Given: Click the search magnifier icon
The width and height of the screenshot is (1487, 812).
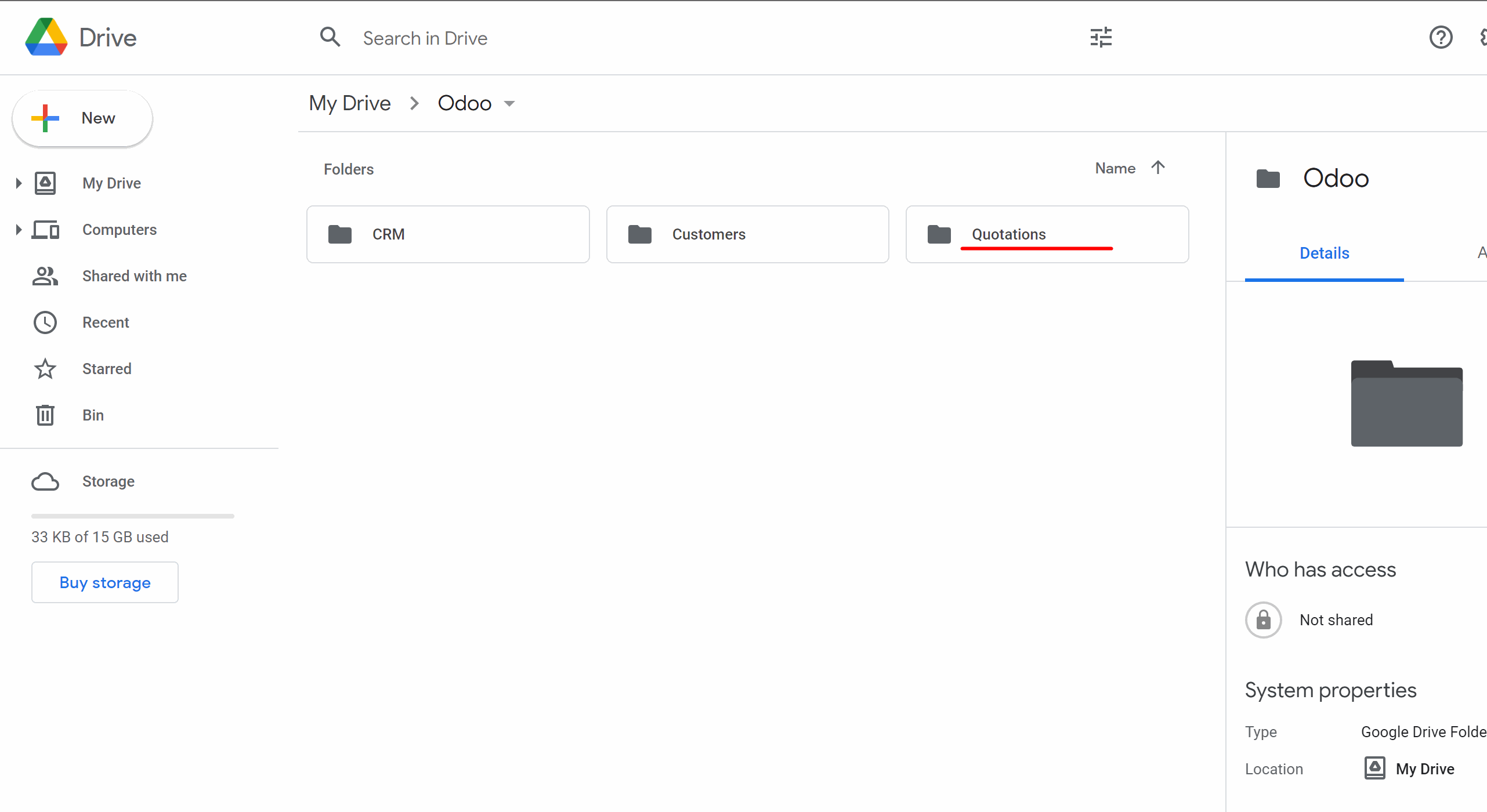Looking at the screenshot, I should (330, 37).
